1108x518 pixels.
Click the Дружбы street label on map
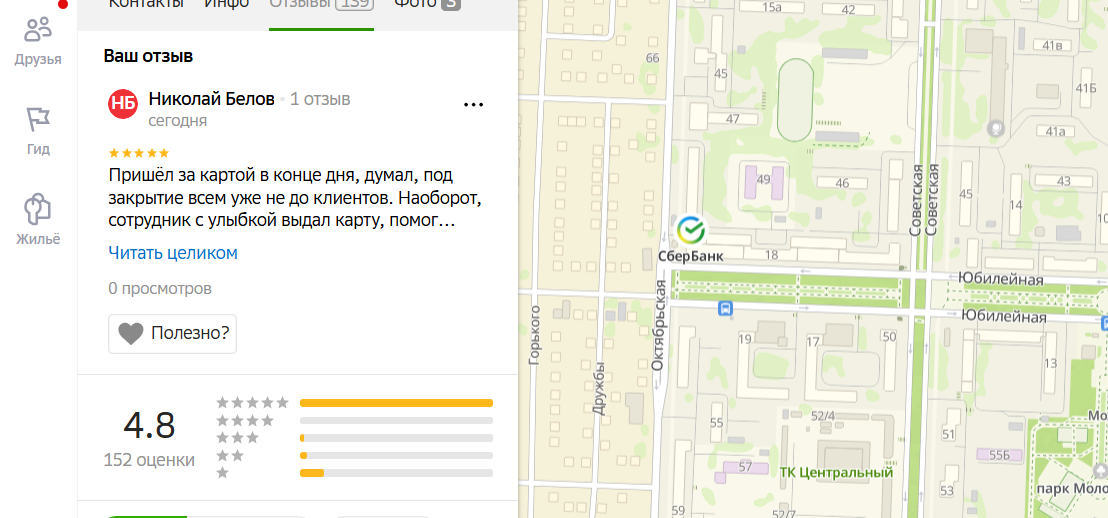[x=600, y=388]
